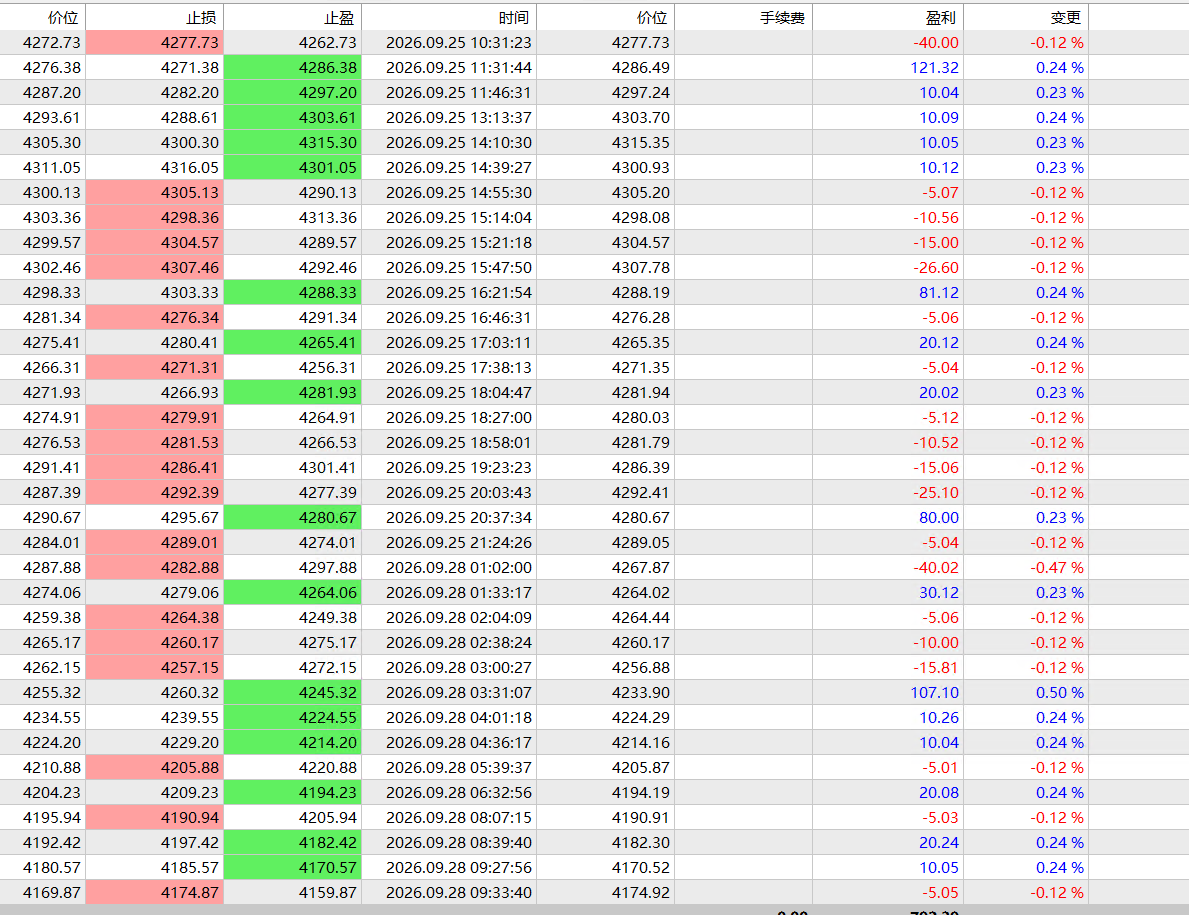This screenshot has height=915, width=1189.
Task: Click the red stop-loss cell 4289.01
Action: [155, 543]
